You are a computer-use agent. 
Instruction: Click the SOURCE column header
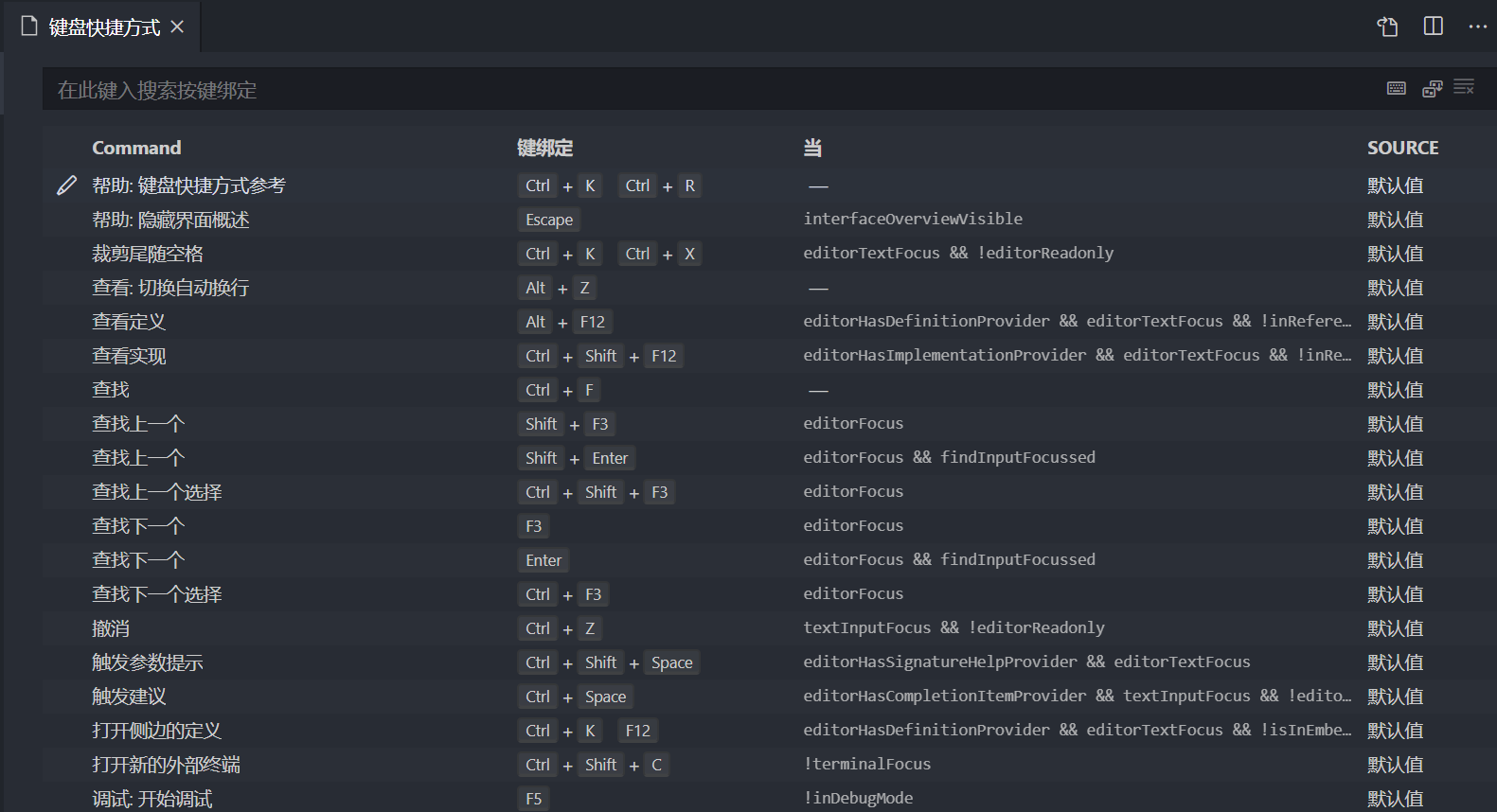coord(1402,148)
